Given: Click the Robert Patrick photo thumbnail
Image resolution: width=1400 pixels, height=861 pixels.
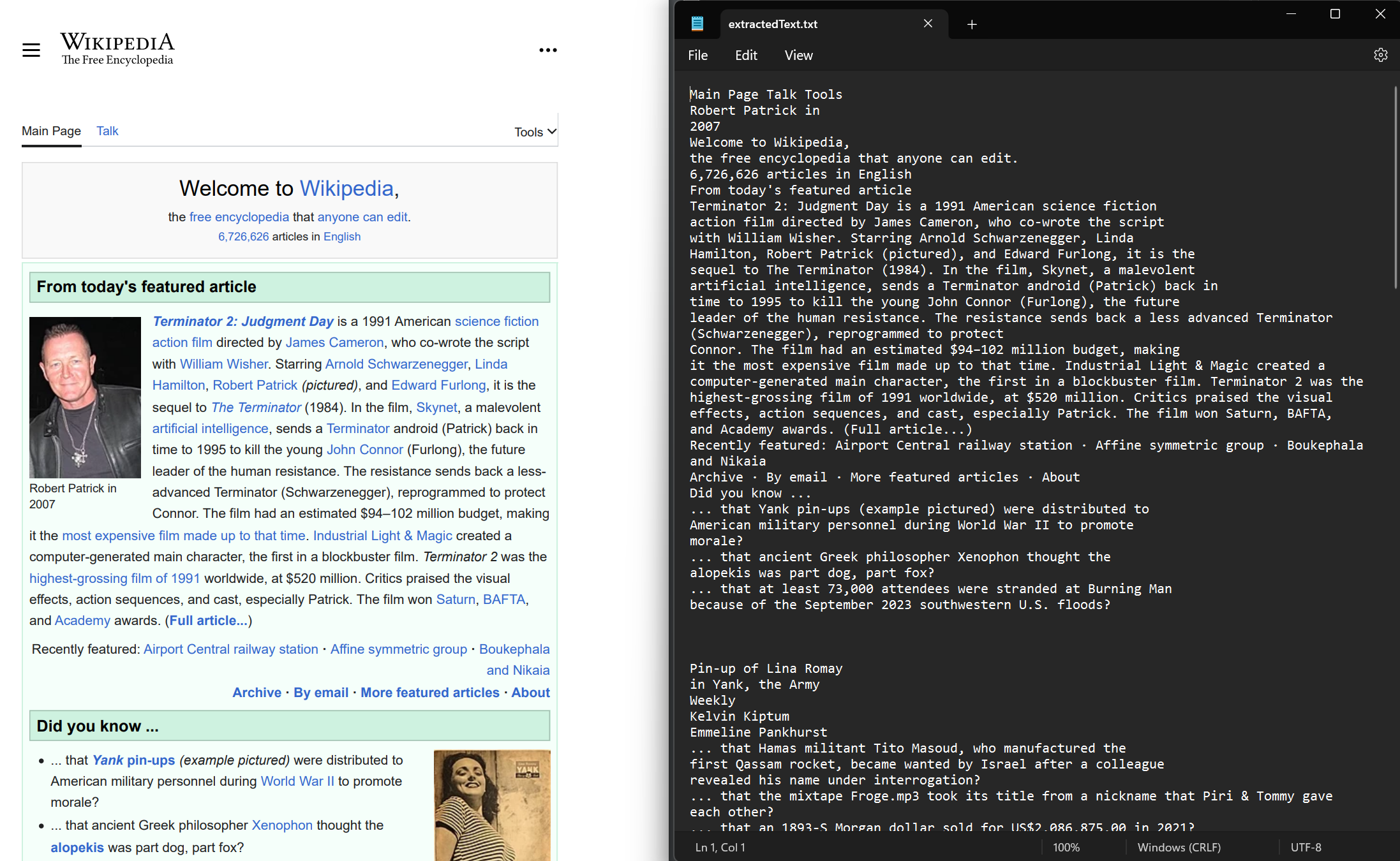Looking at the screenshot, I should tap(85, 397).
